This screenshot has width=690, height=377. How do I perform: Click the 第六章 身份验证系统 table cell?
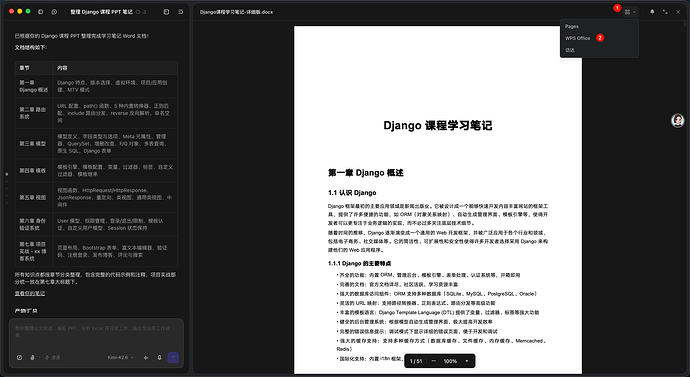34,224
